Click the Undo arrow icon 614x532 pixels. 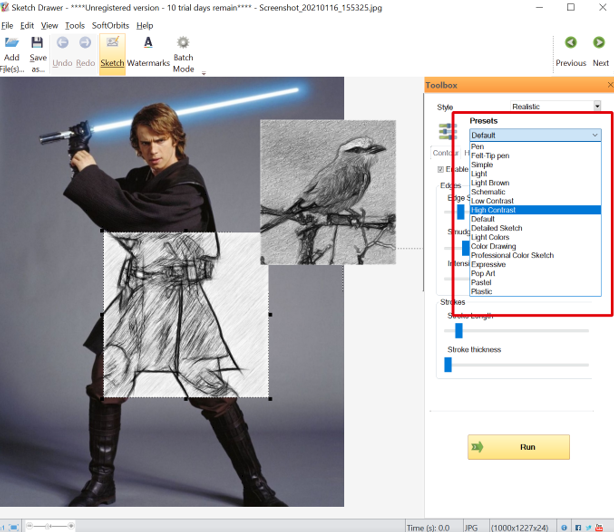click(62, 42)
